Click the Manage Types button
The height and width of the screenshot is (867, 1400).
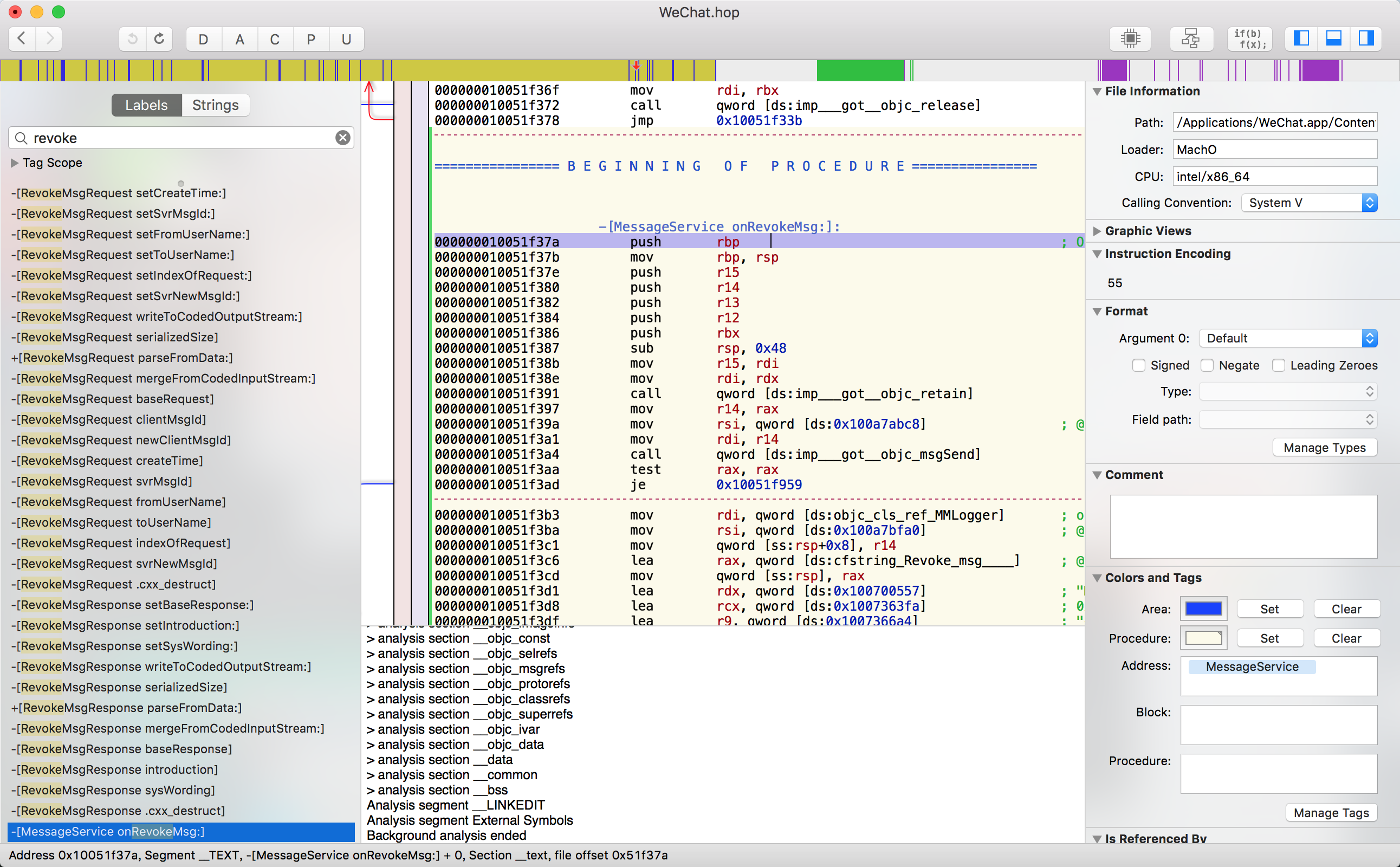pos(1324,447)
